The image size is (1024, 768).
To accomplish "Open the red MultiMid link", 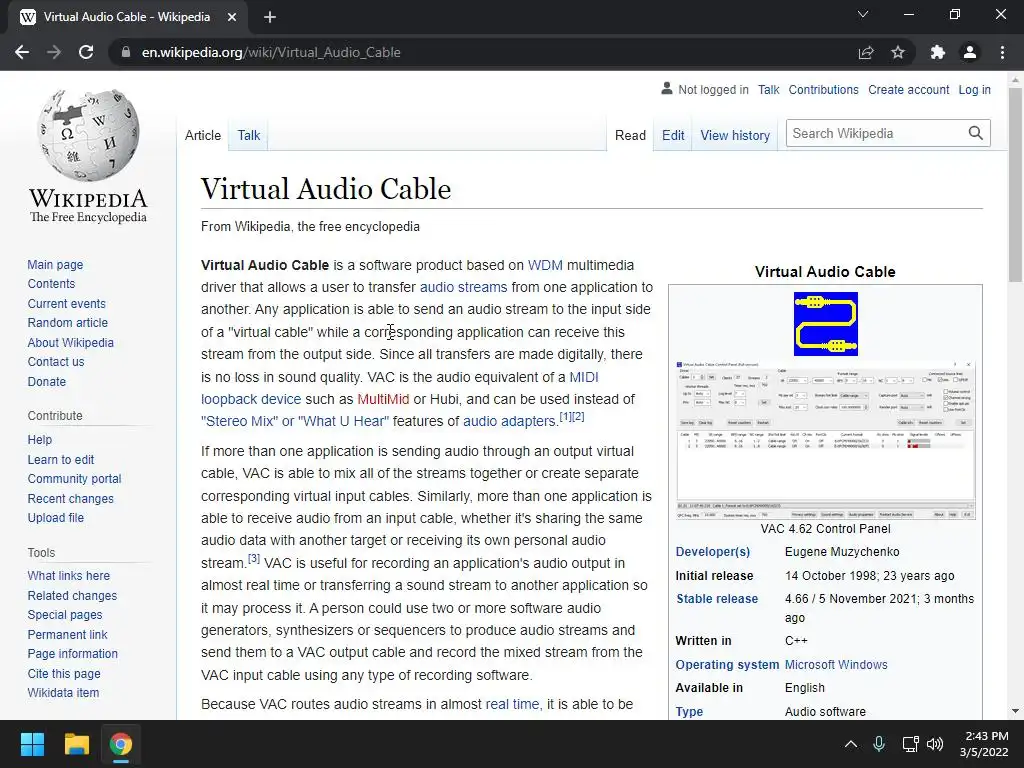I will click(x=383, y=399).
